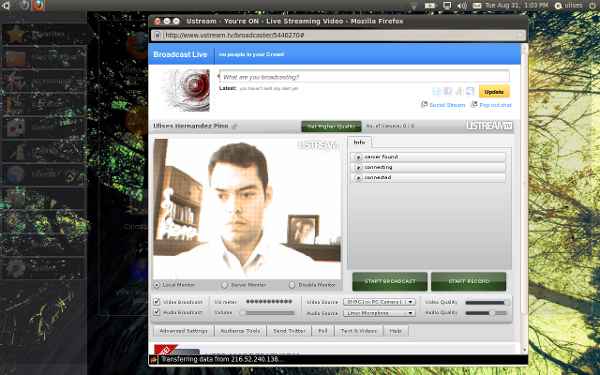Open the Favorites category in launcher

click(44, 34)
